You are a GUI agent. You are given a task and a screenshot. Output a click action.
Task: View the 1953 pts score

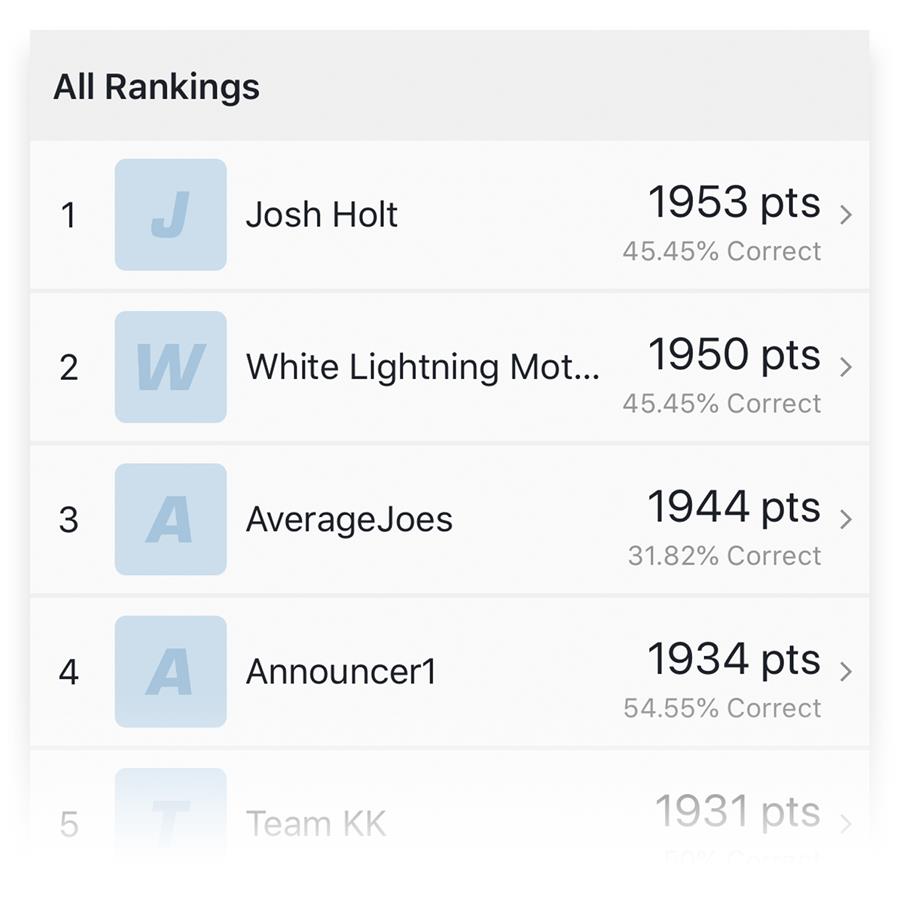tap(734, 203)
